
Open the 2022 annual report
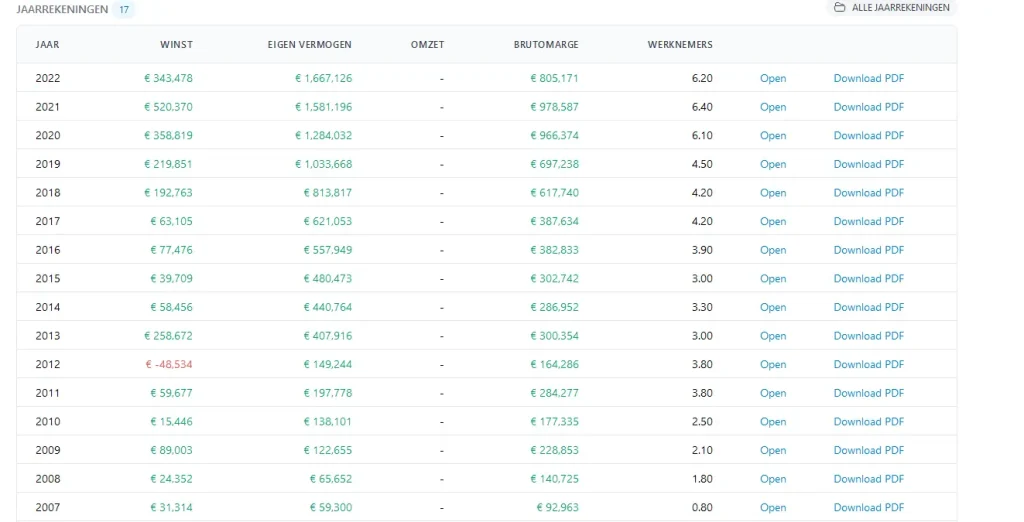[x=773, y=78]
